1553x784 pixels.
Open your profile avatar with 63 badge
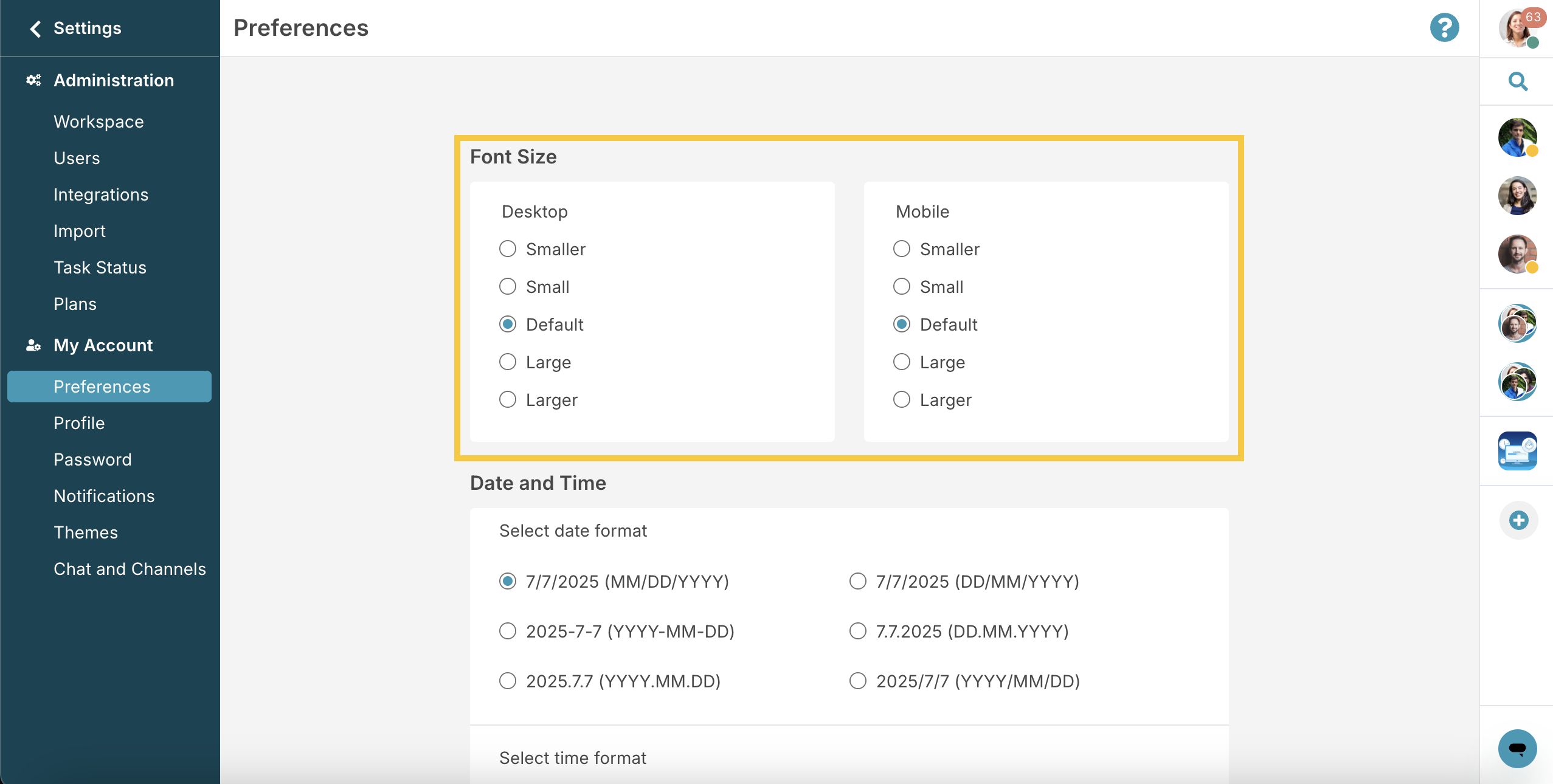[x=1518, y=28]
